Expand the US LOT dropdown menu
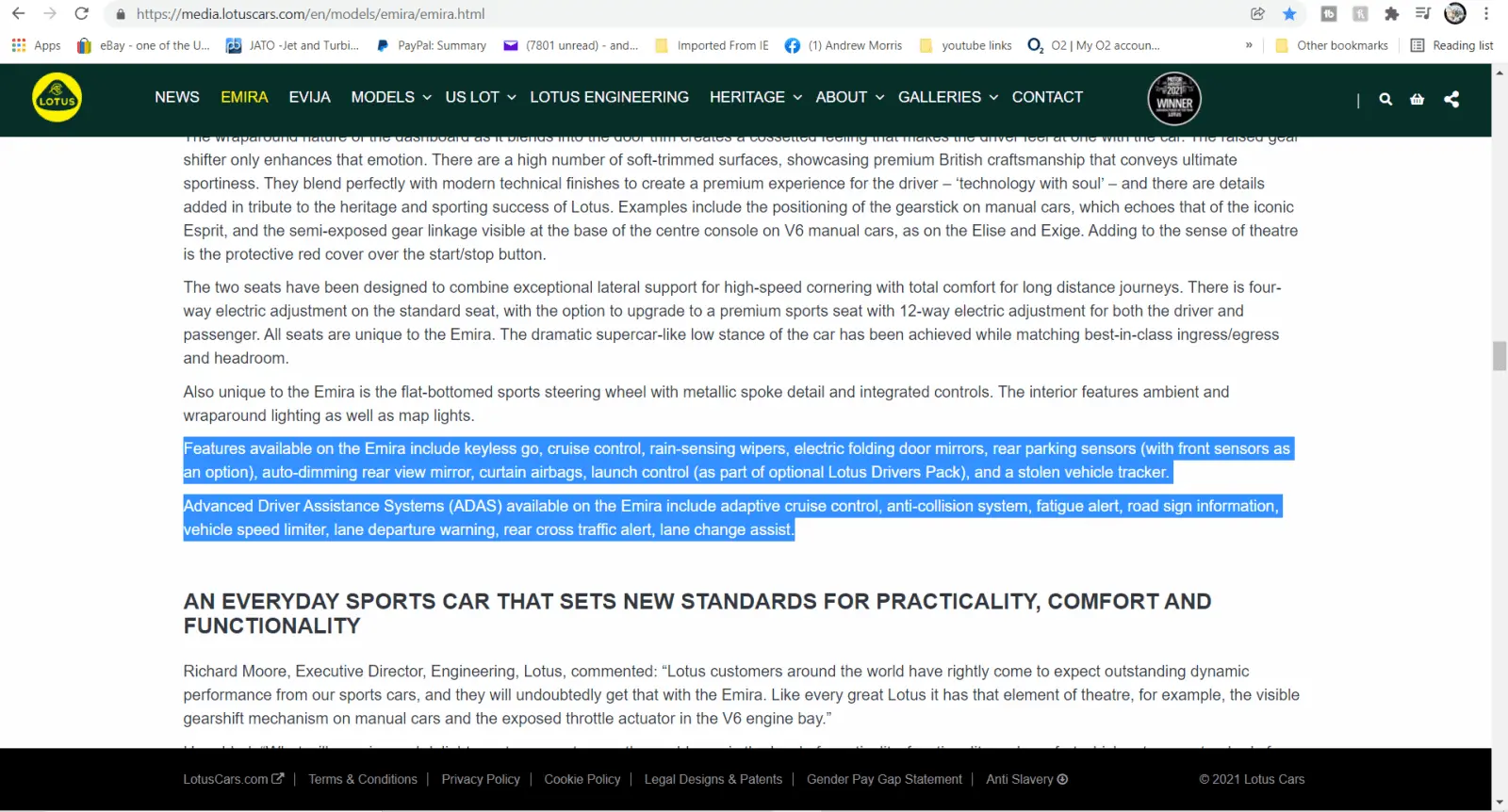 point(480,97)
